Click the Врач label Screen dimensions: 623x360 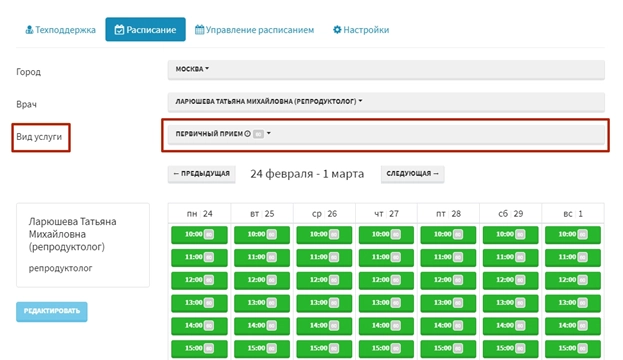(26, 105)
